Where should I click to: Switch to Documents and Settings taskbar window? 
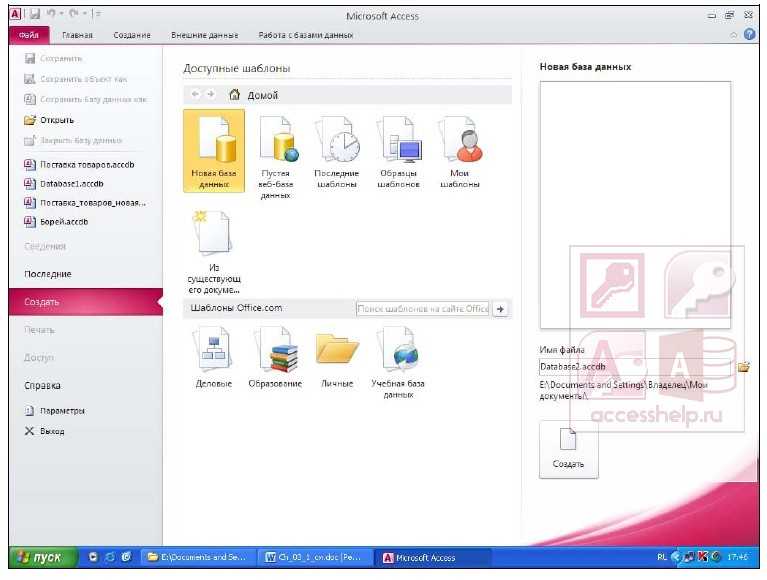[198, 558]
